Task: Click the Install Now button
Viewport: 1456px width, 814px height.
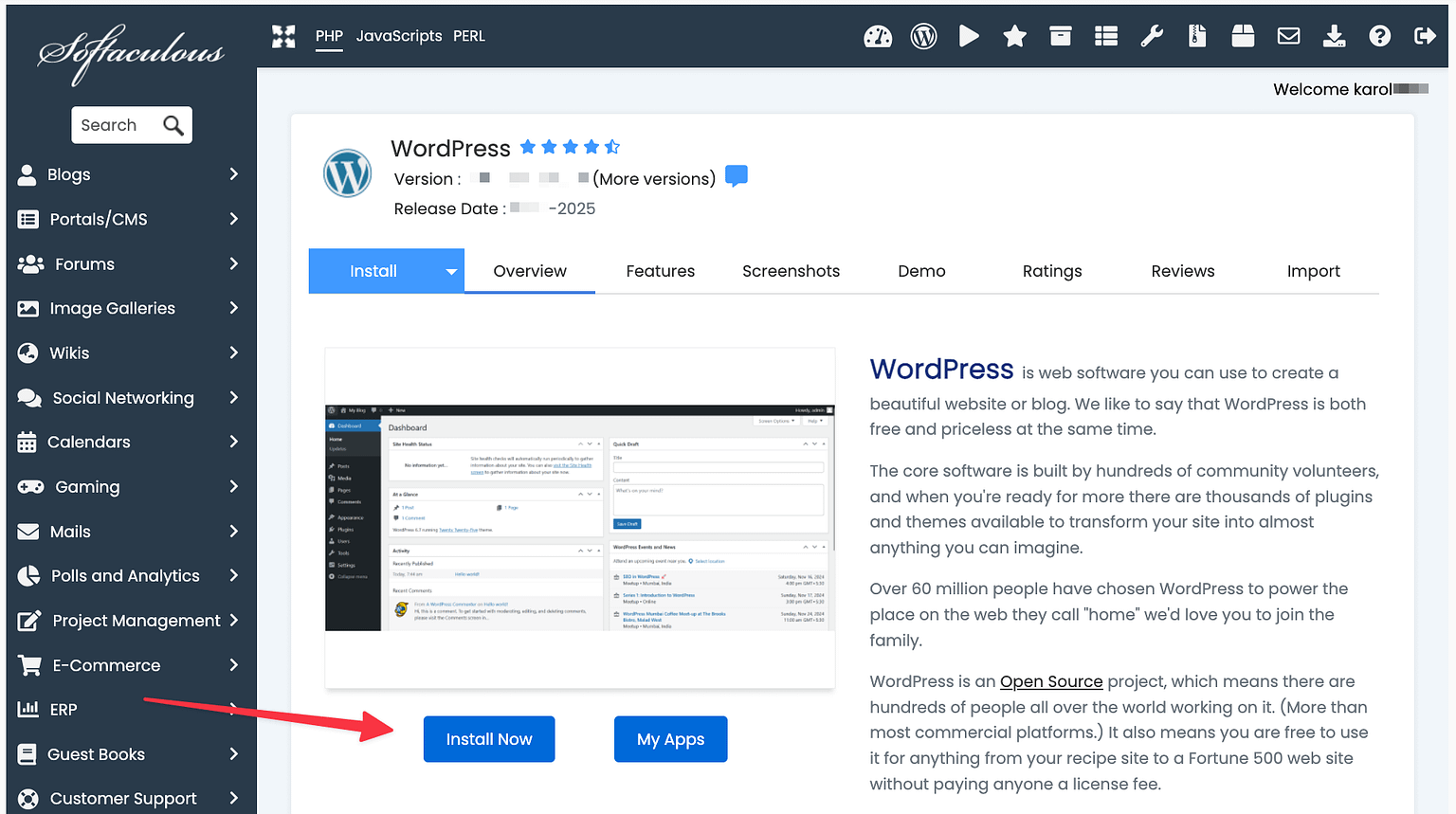Action: 489,739
